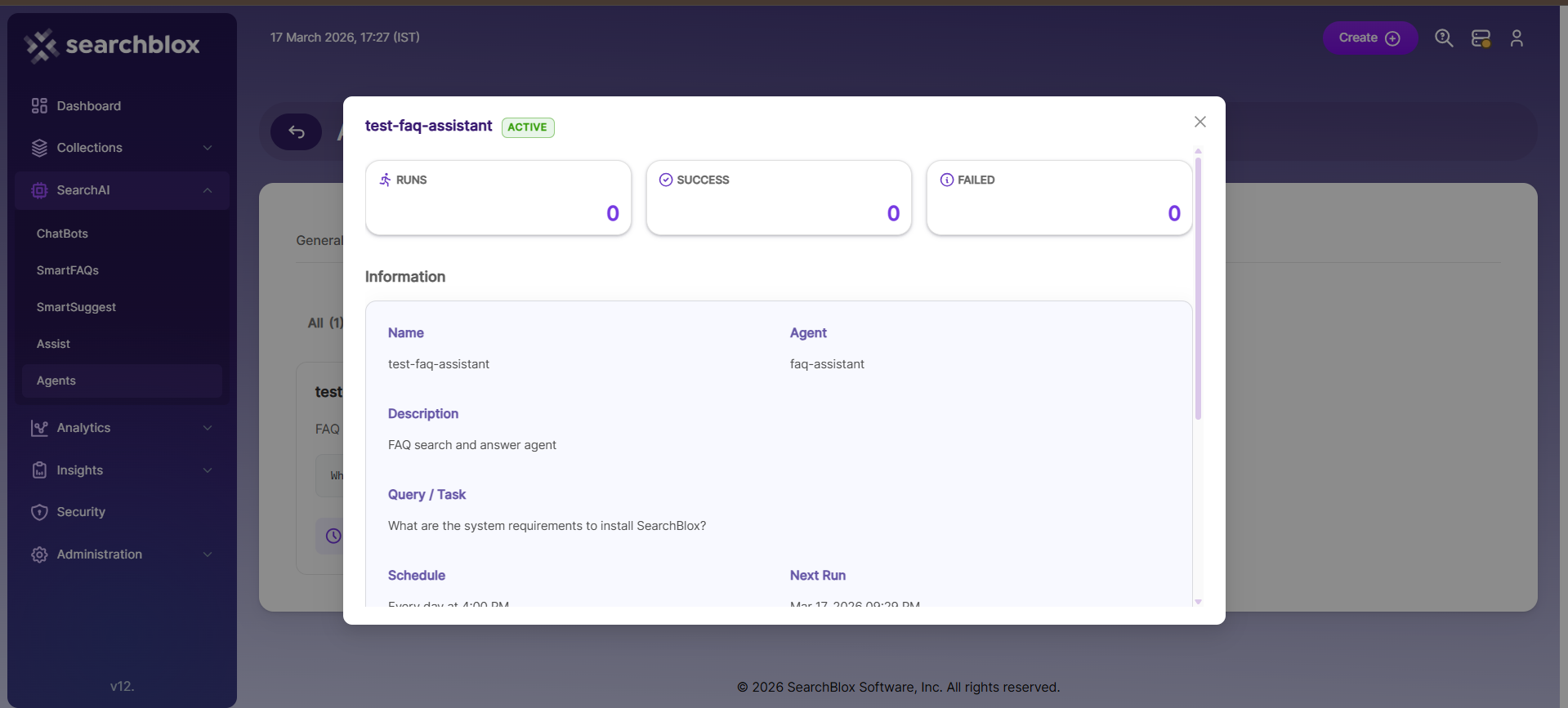Select Agents in the sidebar
1568x708 pixels.
[122, 381]
